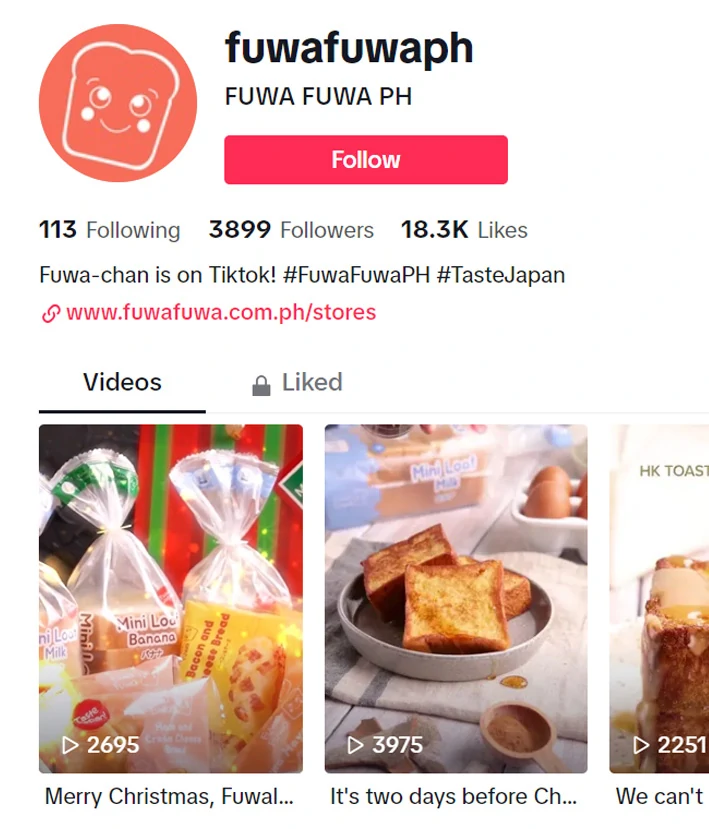Open the HK Toast video thumbnail

tap(659, 598)
